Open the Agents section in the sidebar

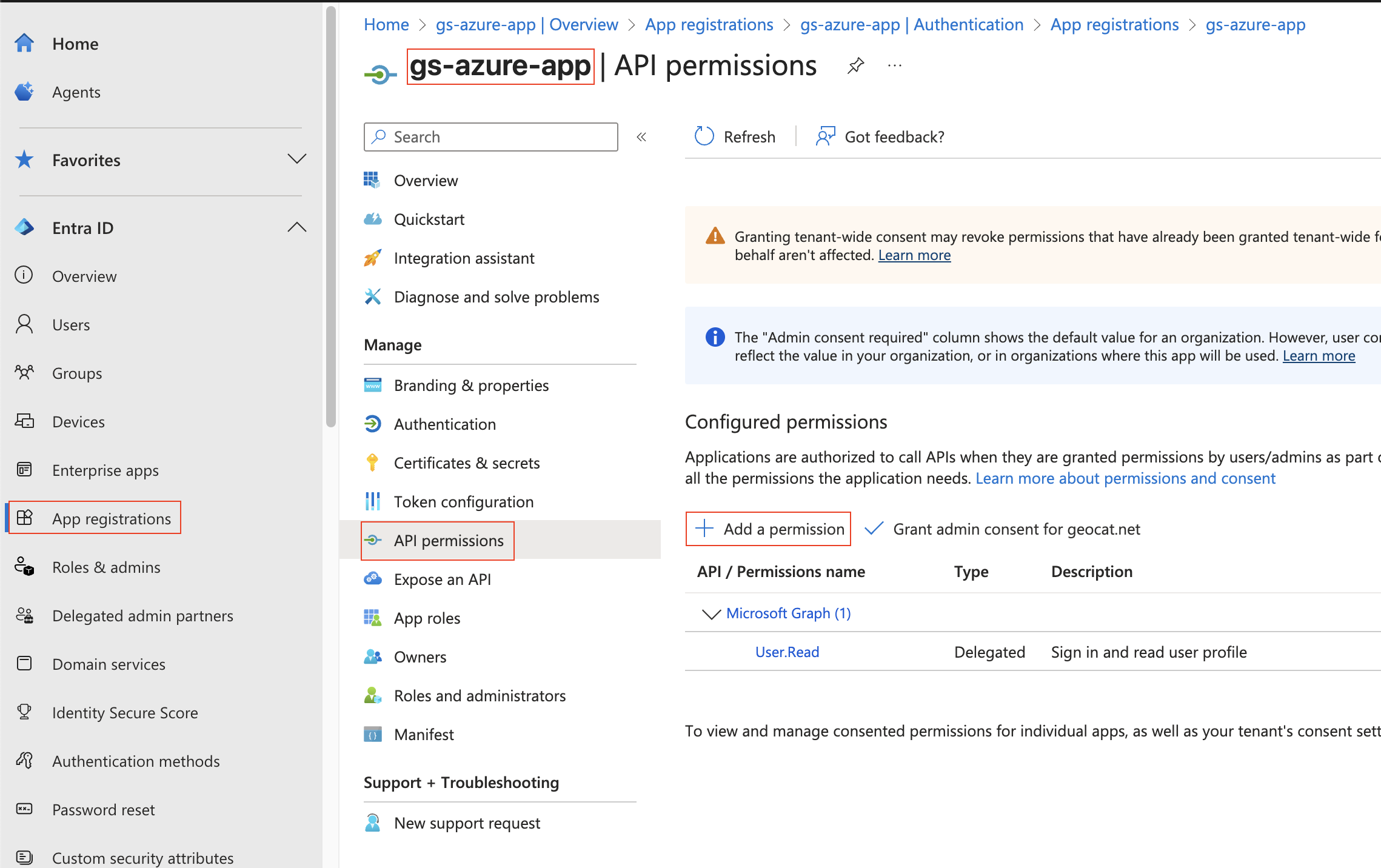(76, 92)
